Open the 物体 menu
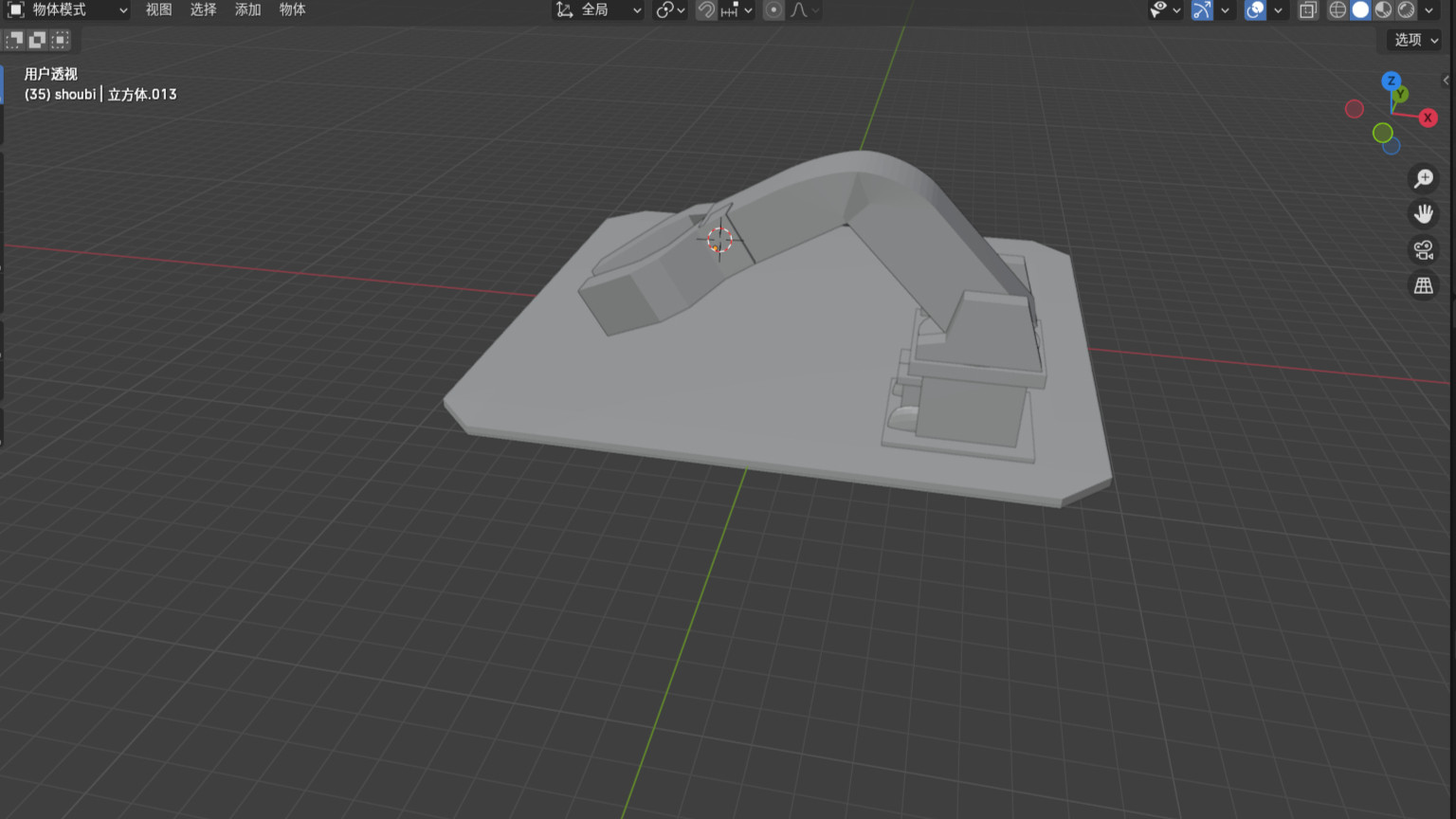The height and width of the screenshot is (819, 1456). click(x=292, y=9)
